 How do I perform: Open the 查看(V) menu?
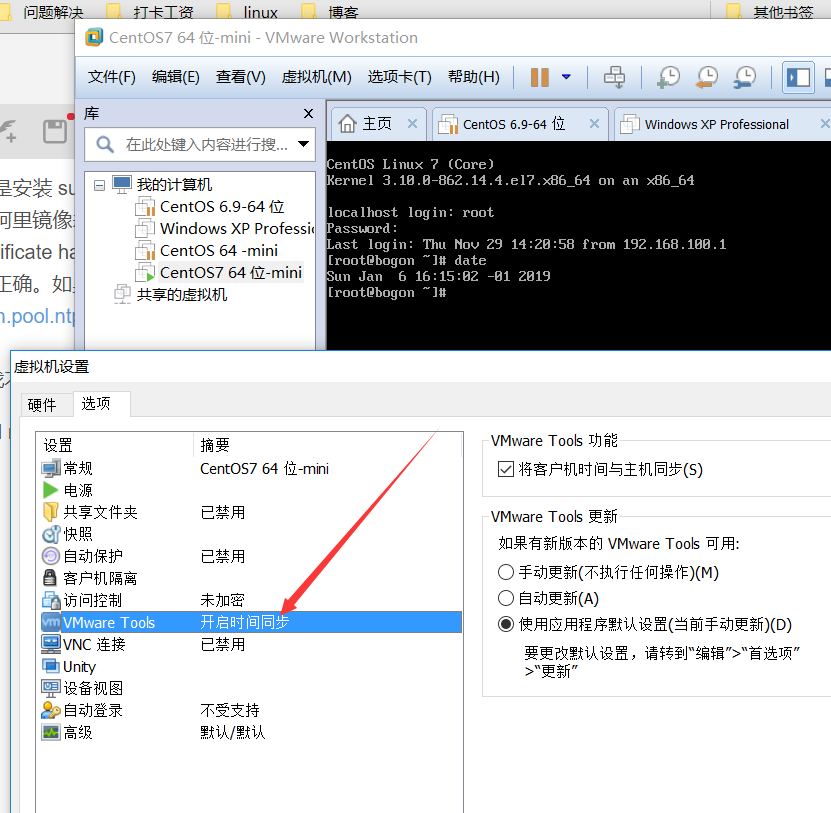pos(241,77)
